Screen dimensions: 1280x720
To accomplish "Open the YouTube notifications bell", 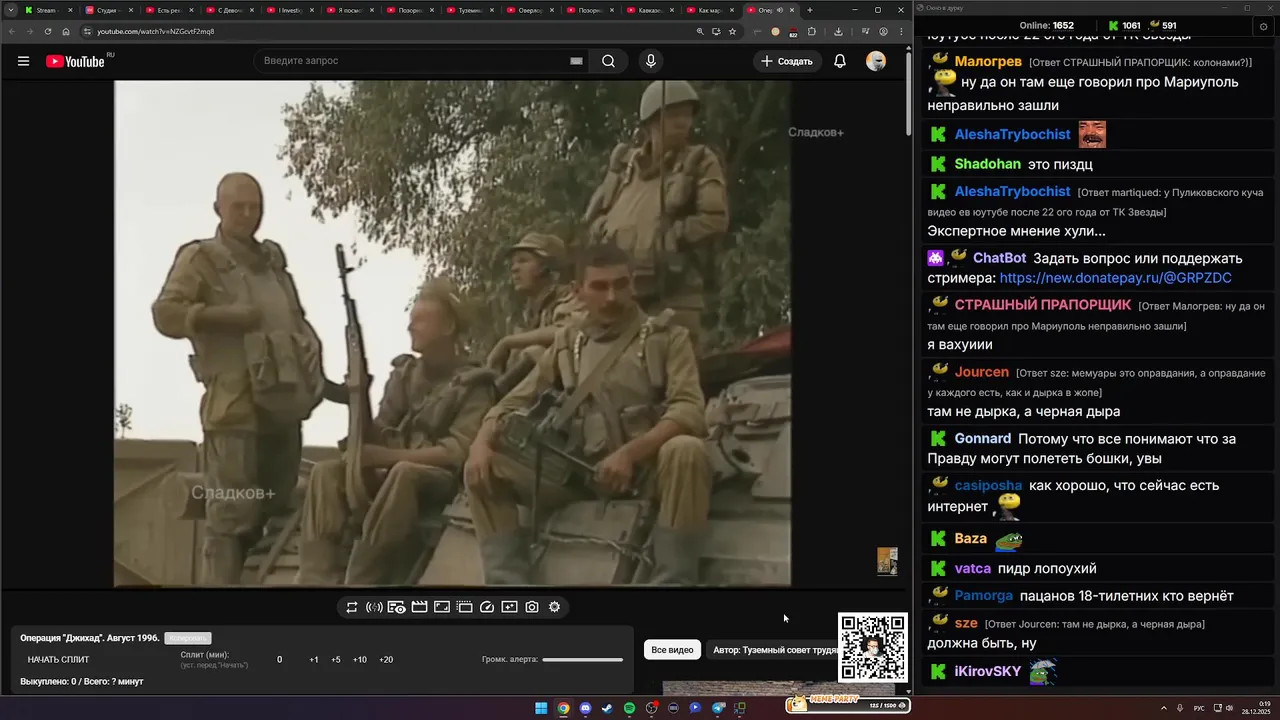I will (840, 61).
